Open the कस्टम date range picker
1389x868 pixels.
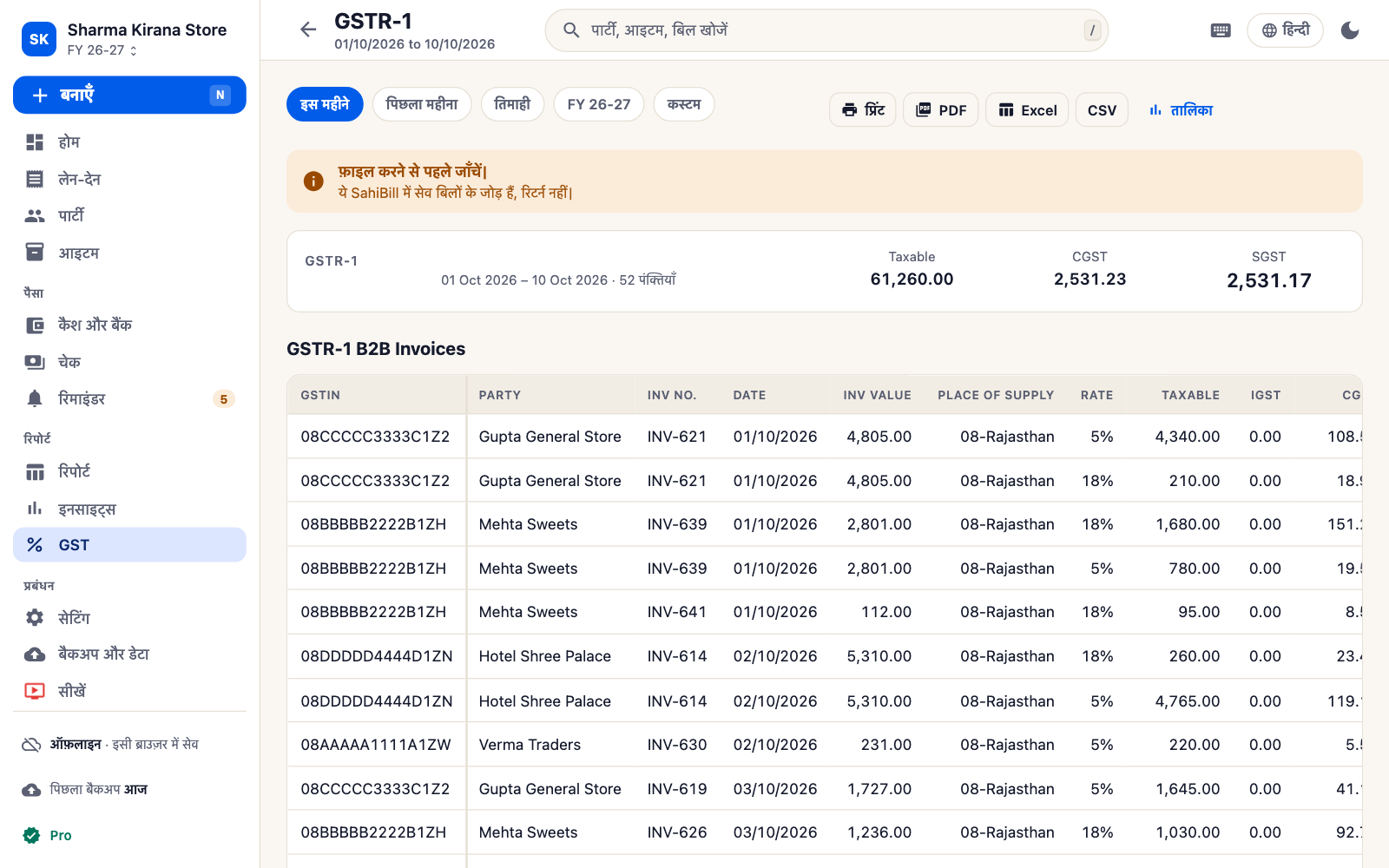[x=684, y=104]
